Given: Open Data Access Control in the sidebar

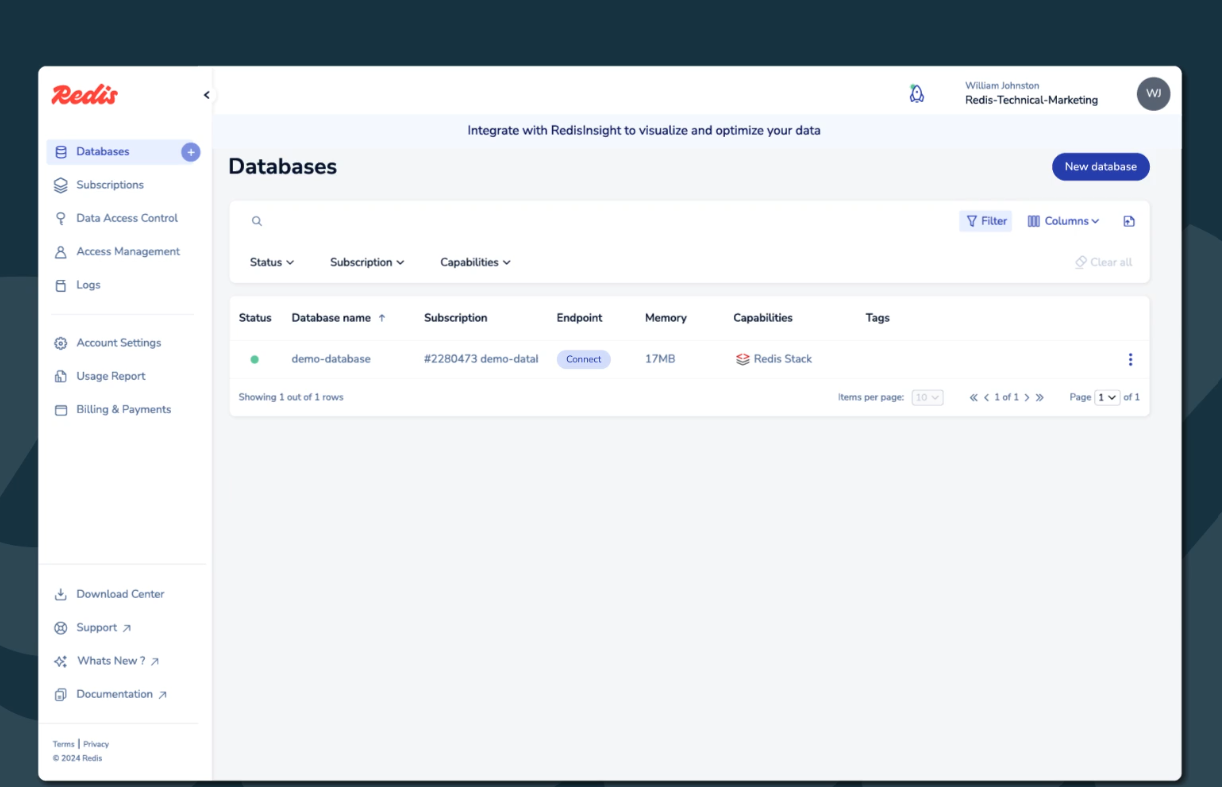Looking at the screenshot, I should pos(127,218).
